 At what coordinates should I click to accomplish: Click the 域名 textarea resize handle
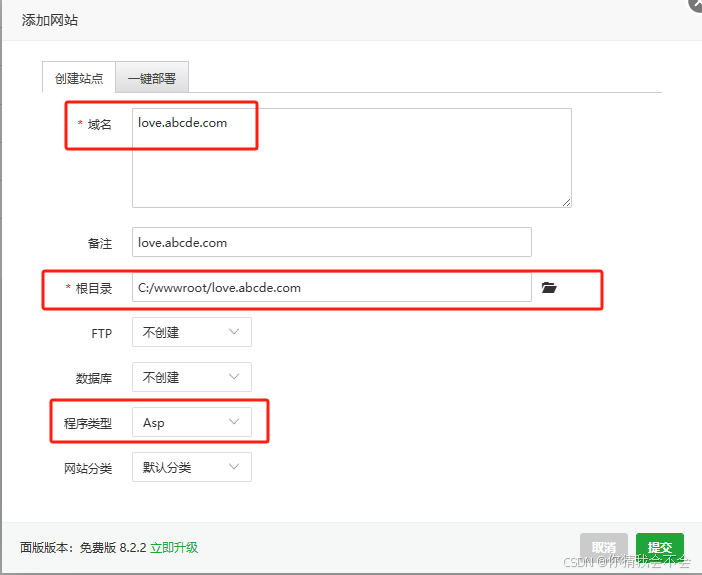[x=566, y=202]
